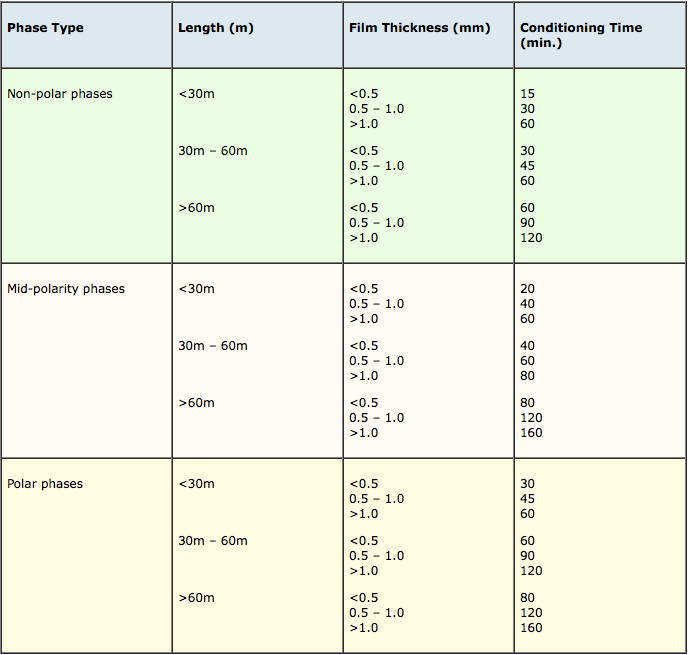Click "0.5 – 1.0" film thickness for Non-polar 30m – 60m
Viewport: 689px width, 655px height.
tap(377, 166)
